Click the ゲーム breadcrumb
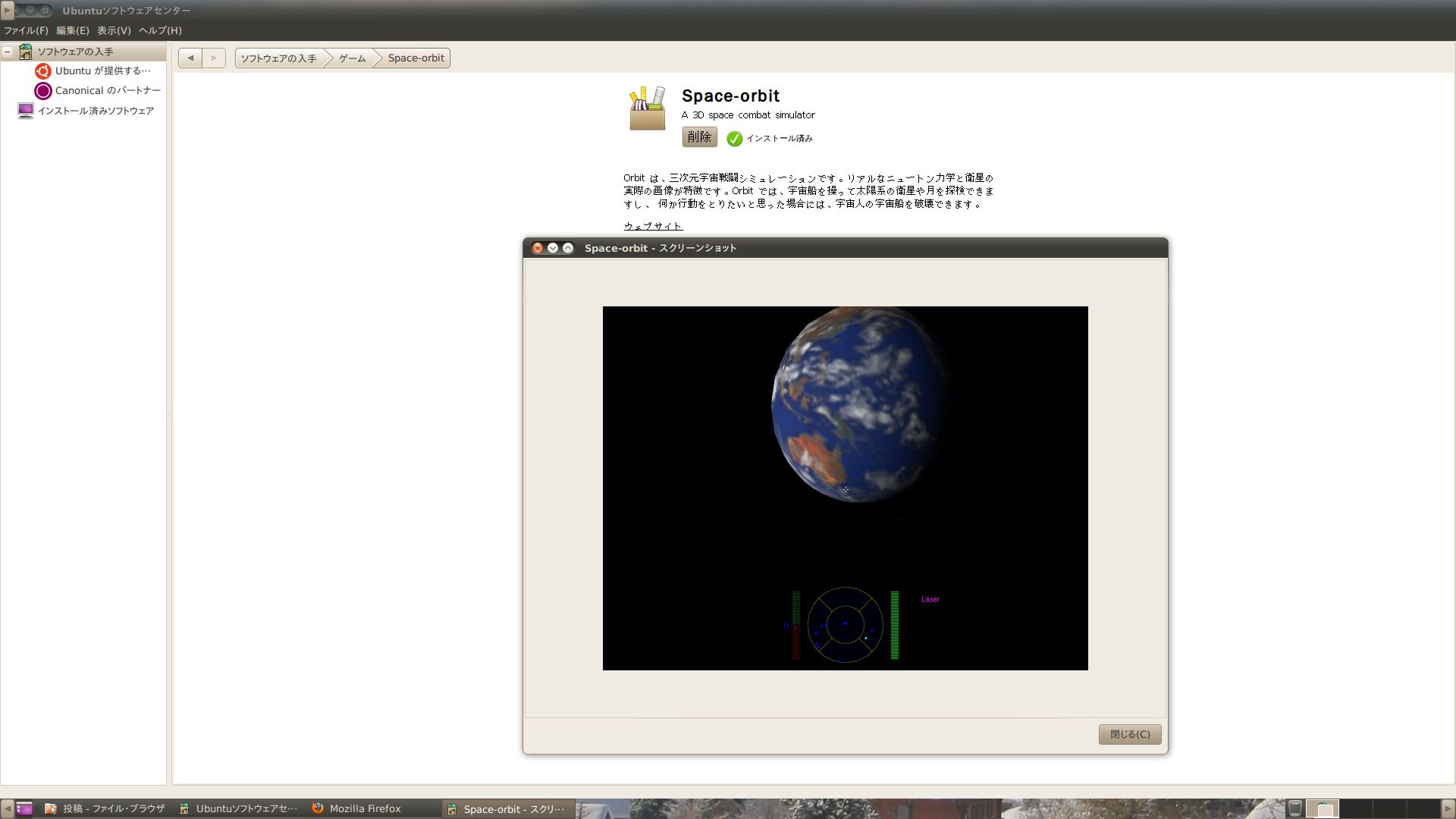The image size is (1456, 819). pos(352,58)
